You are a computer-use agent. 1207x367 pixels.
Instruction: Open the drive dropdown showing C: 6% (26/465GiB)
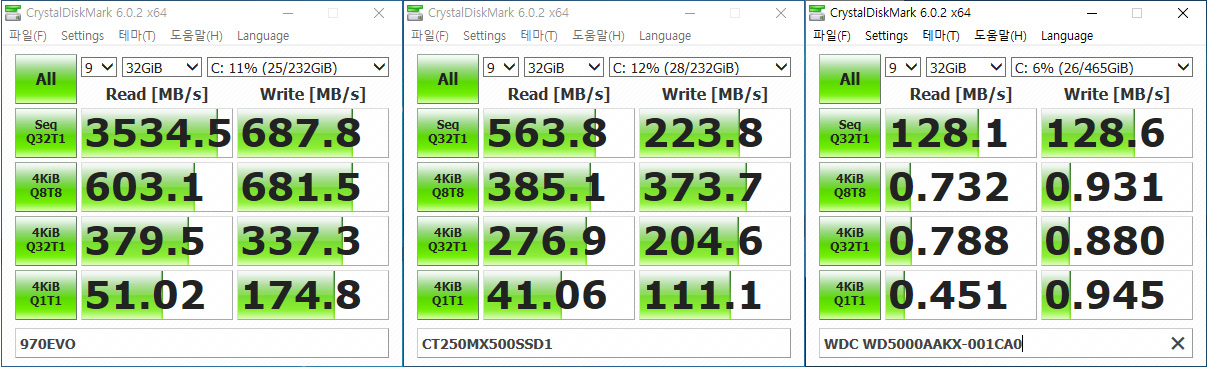click(x=1101, y=68)
